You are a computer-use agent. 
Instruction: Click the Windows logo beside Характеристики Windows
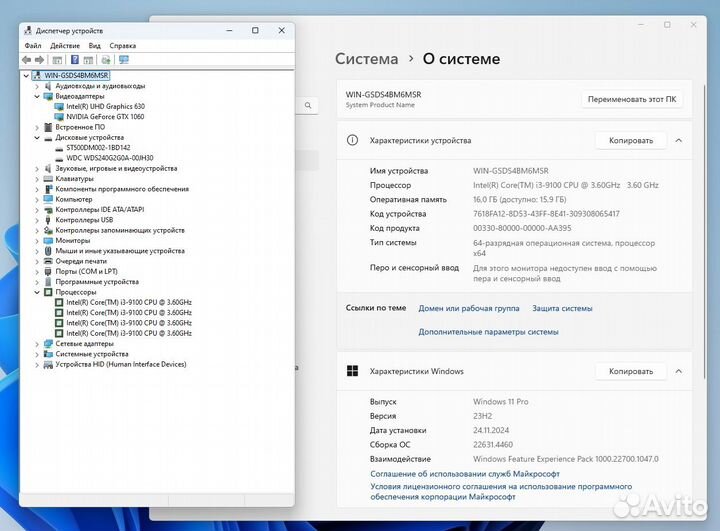coord(352,371)
